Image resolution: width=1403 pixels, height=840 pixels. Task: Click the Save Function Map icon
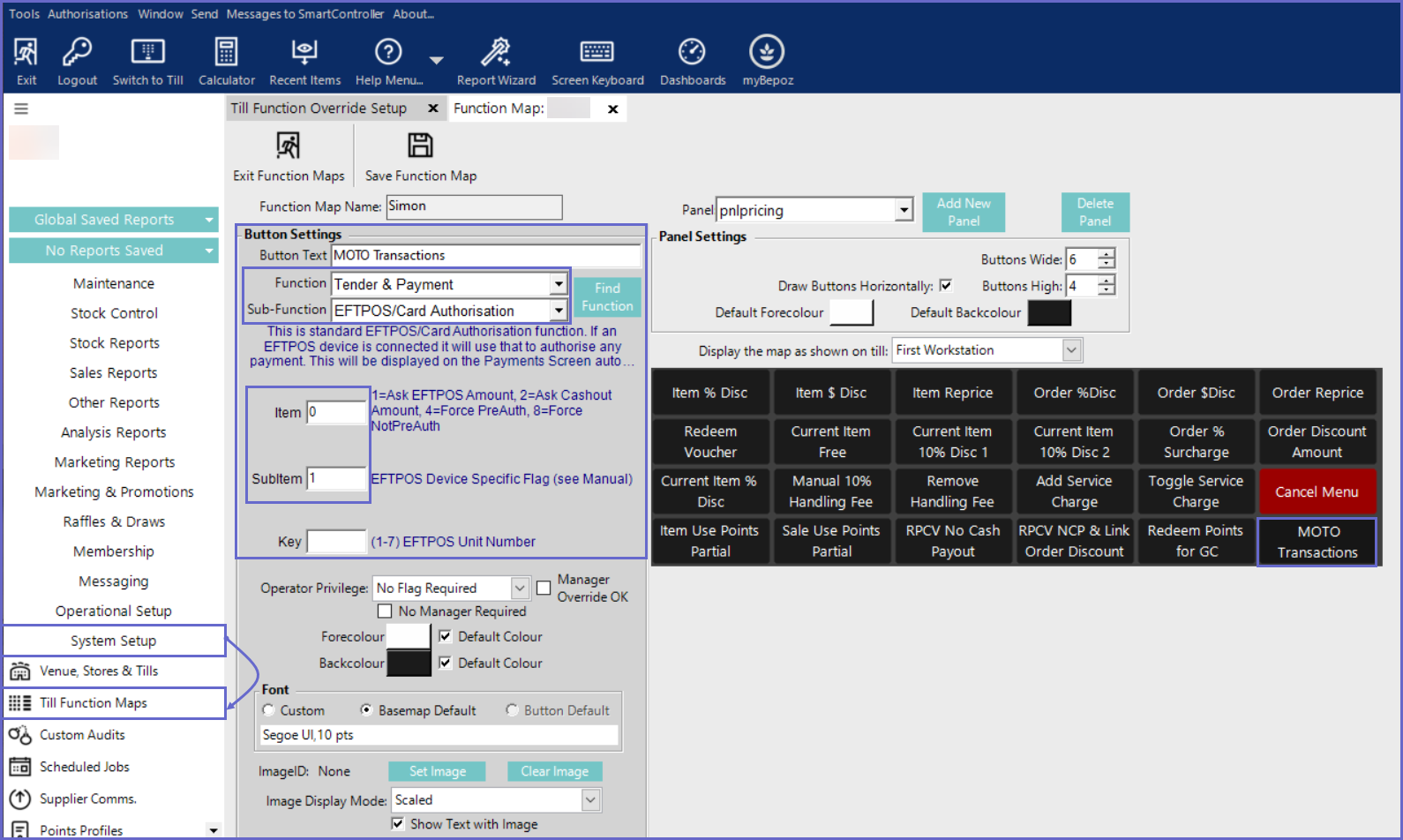click(420, 146)
